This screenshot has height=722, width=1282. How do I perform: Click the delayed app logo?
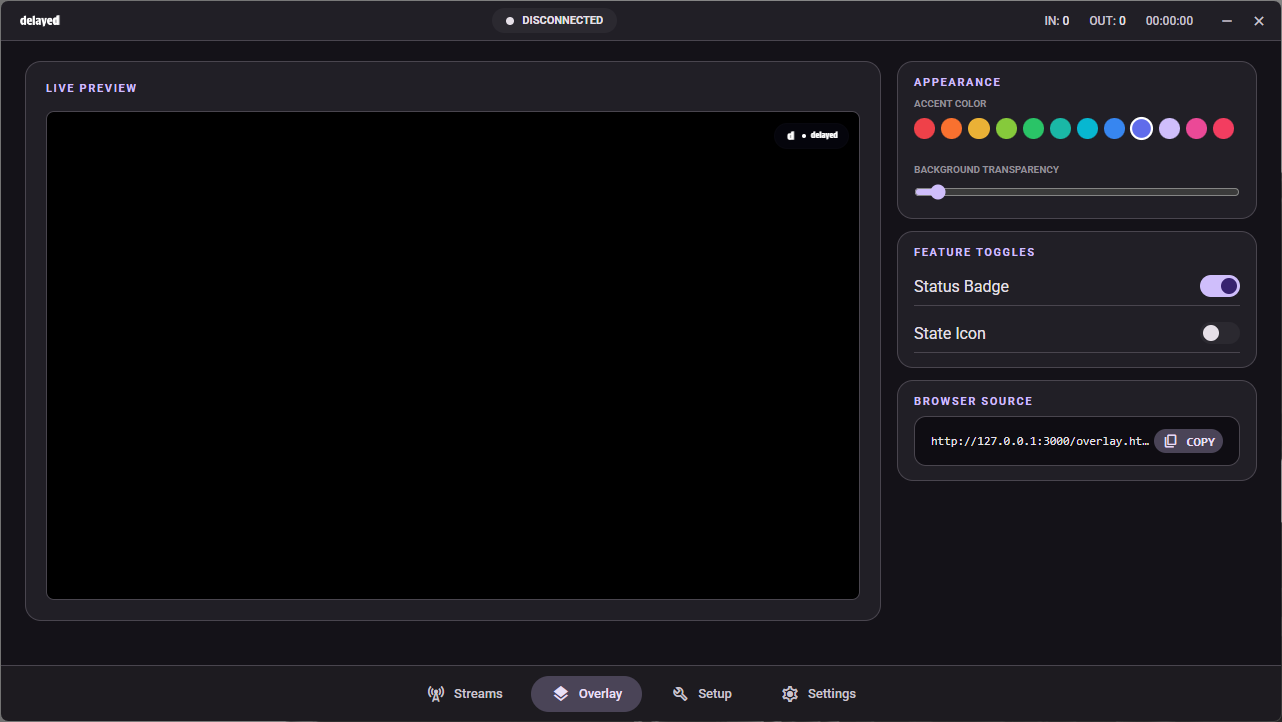(x=40, y=20)
